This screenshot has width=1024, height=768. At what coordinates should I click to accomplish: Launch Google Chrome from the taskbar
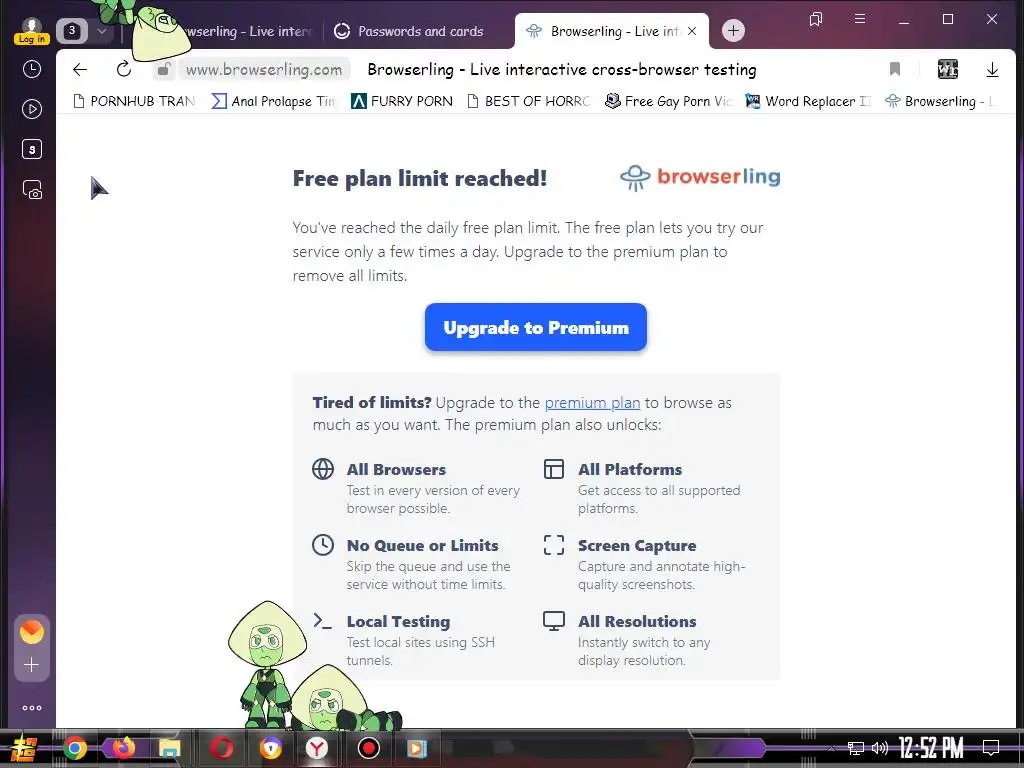pos(74,748)
